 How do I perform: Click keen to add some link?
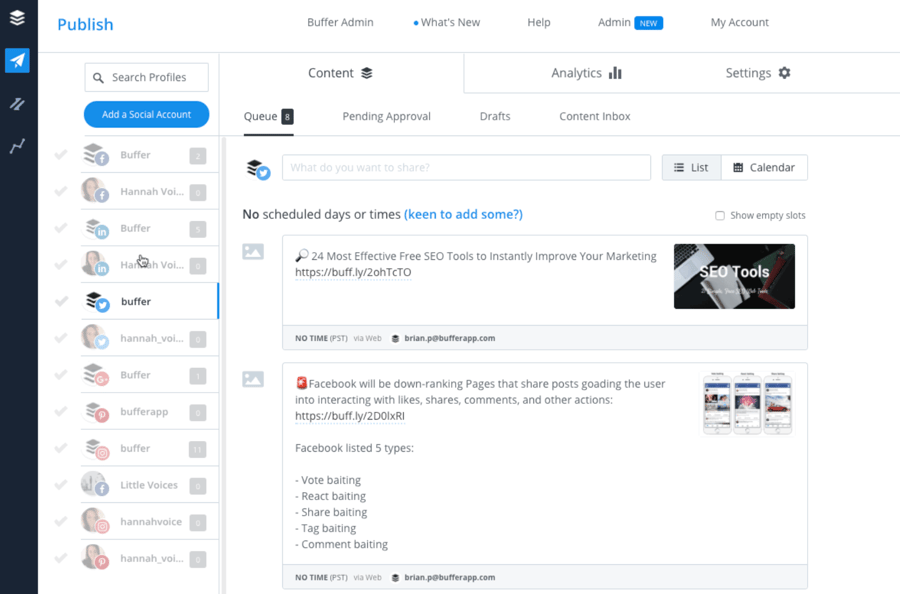pos(463,214)
